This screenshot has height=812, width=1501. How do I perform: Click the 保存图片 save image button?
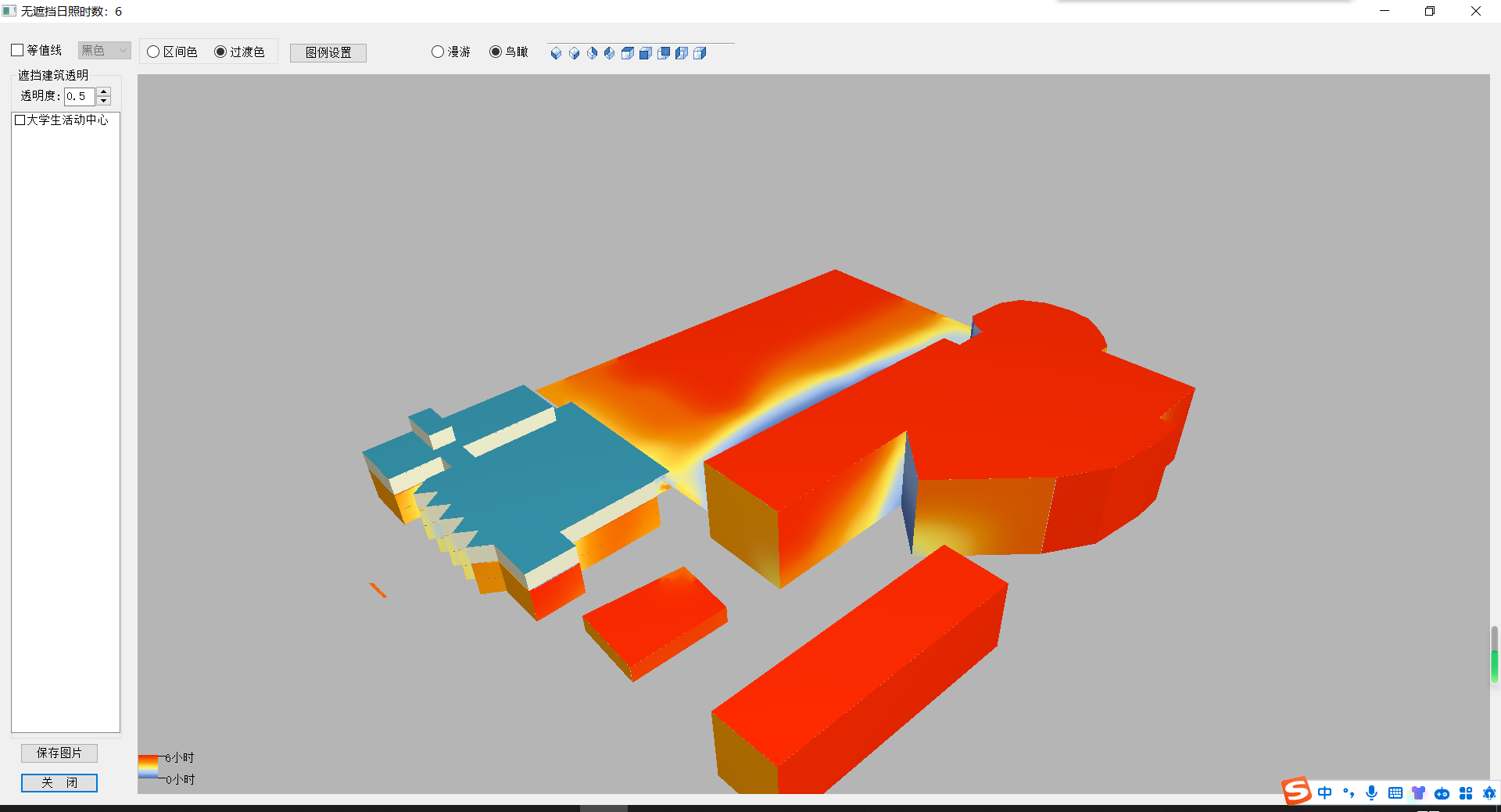(59, 753)
